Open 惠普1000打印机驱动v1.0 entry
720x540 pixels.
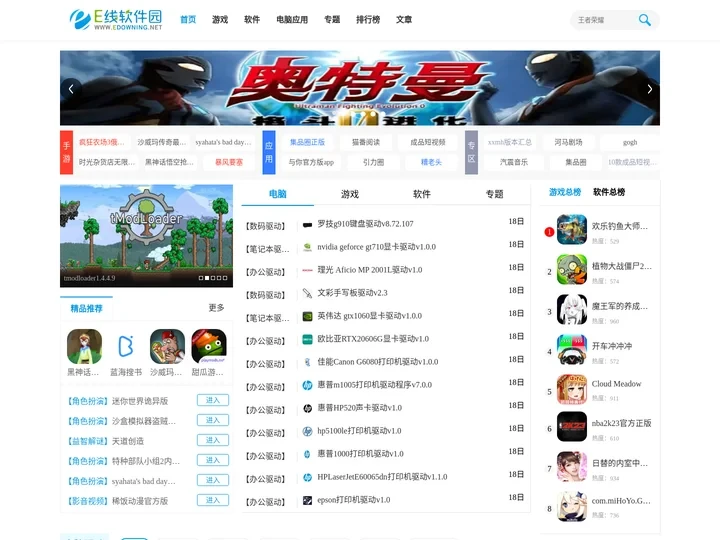[x=360, y=454]
